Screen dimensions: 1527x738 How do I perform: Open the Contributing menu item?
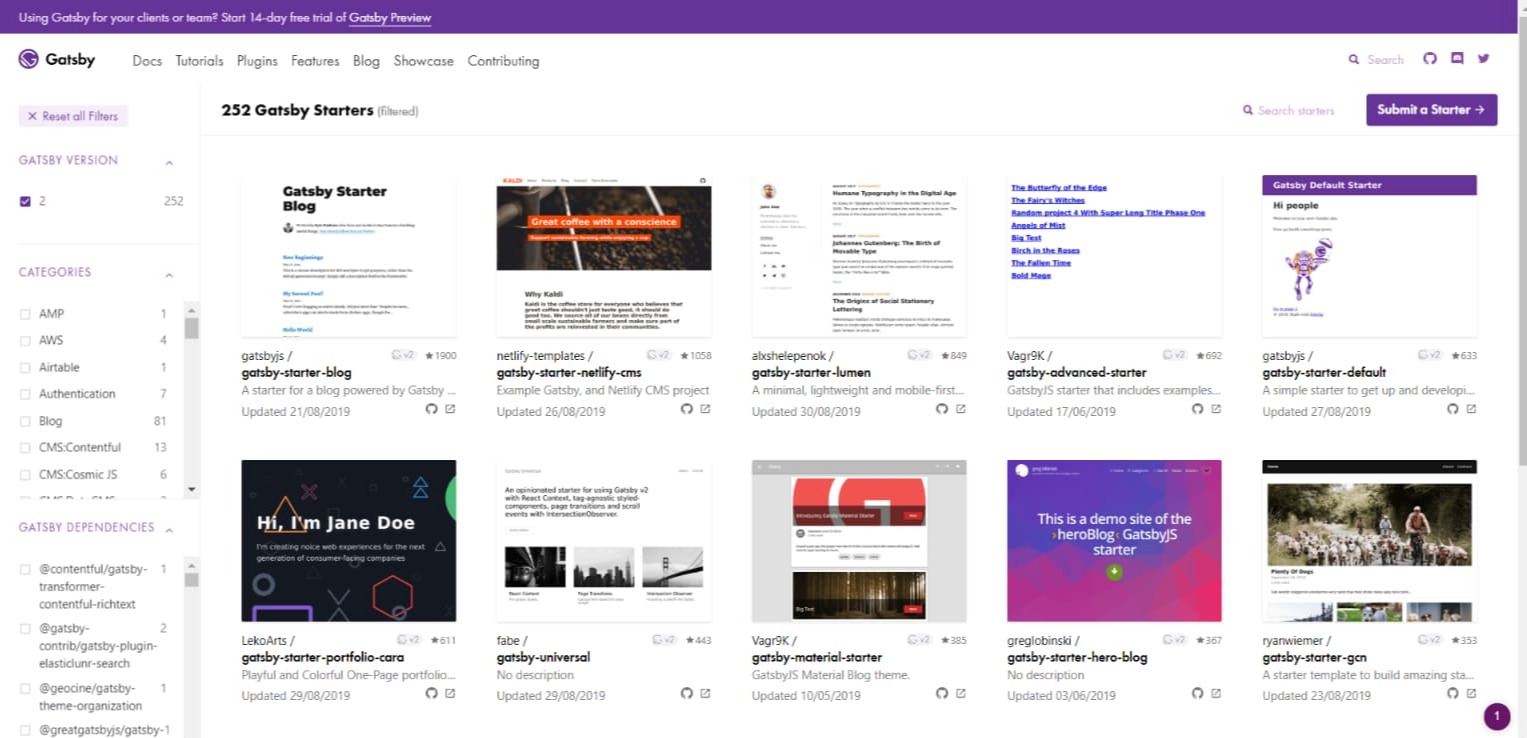(503, 61)
